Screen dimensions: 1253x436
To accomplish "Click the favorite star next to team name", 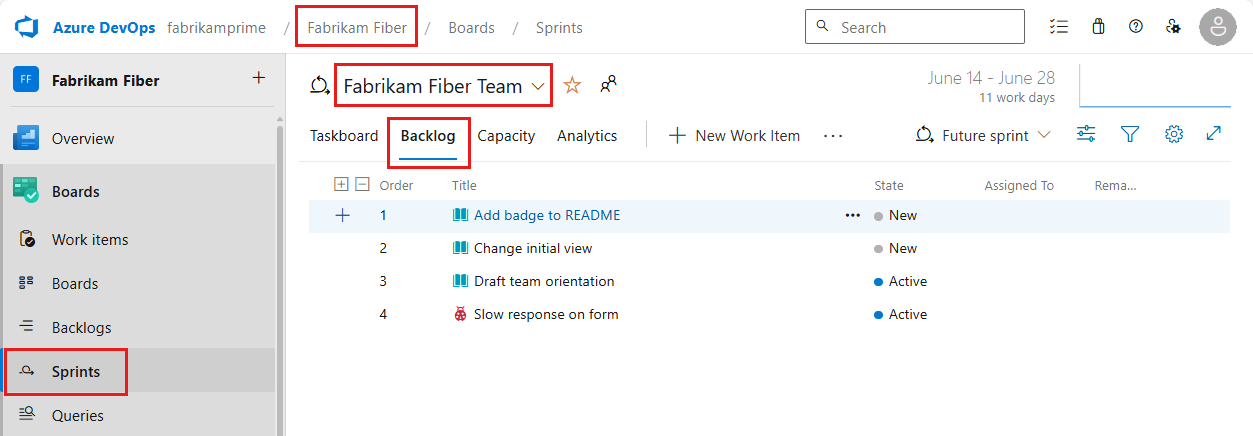I will [572, 86].
